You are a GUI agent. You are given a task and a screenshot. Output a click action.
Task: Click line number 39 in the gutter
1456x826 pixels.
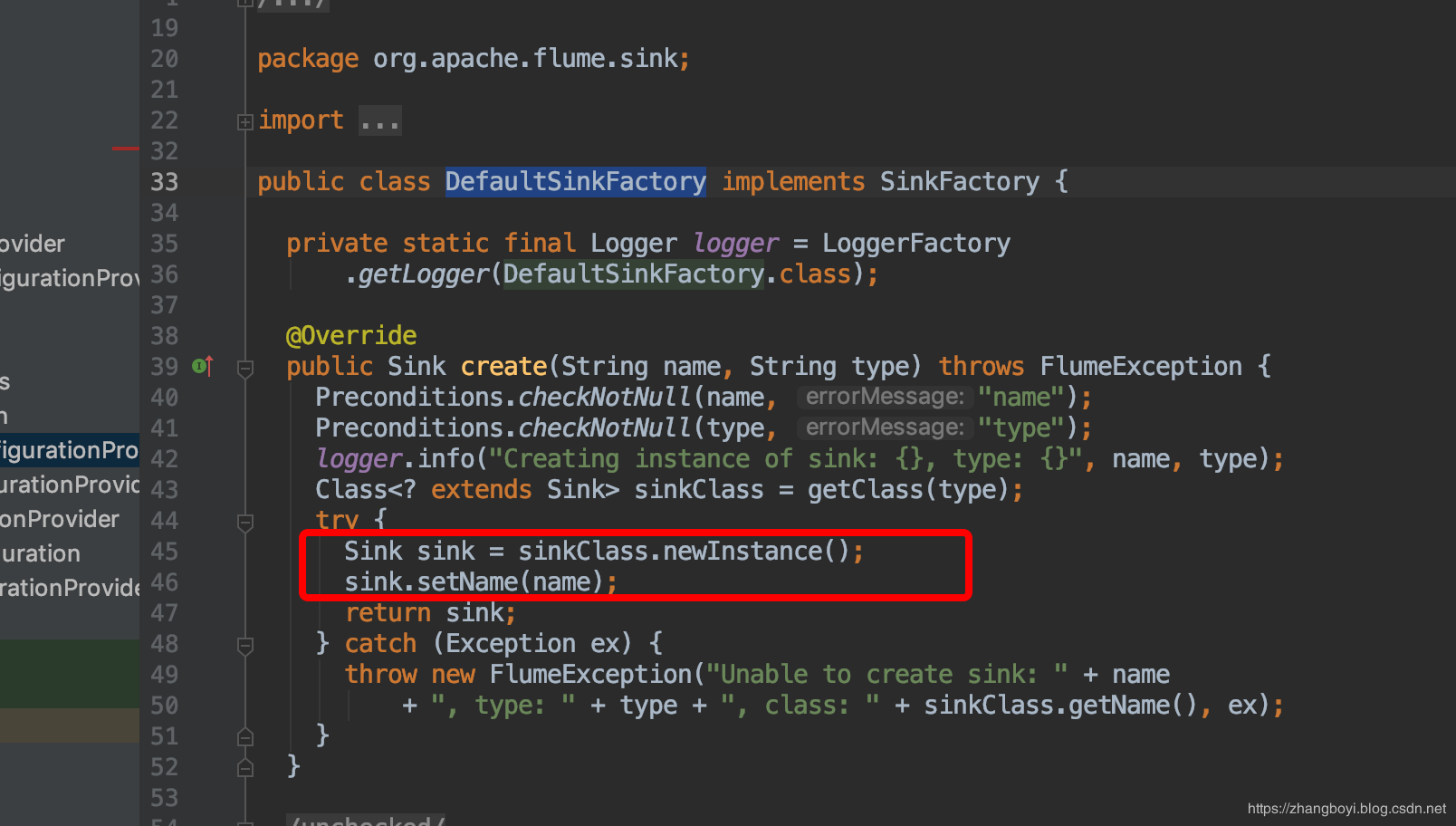tap(164, 367)
